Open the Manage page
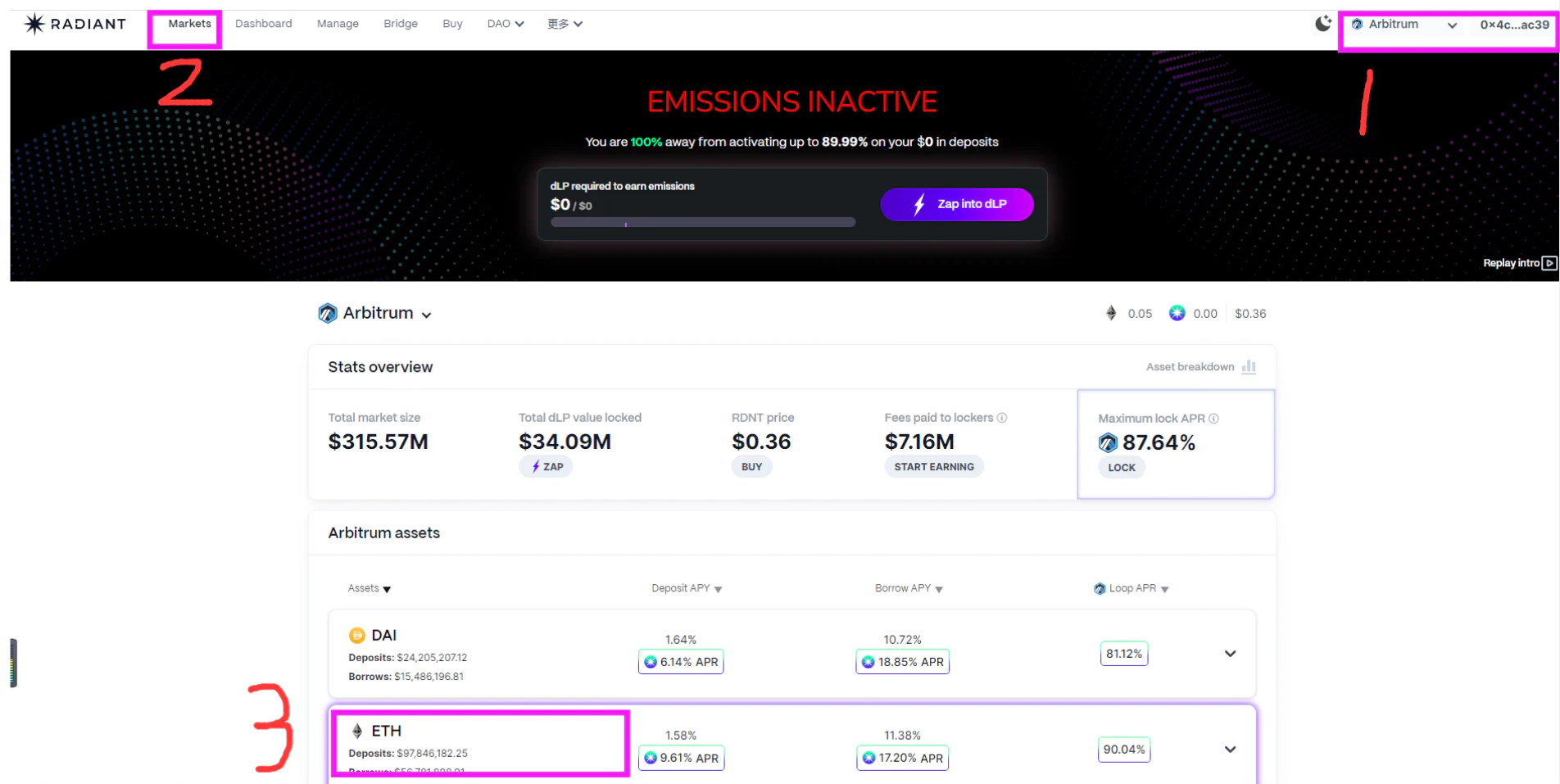 click(x=338, y=24)
